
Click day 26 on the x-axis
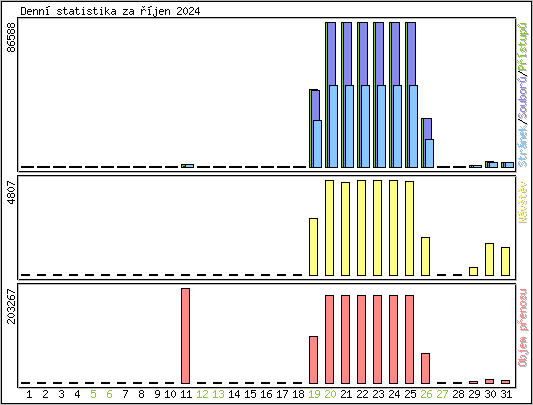pyautogui.click(x=426, y=394)
